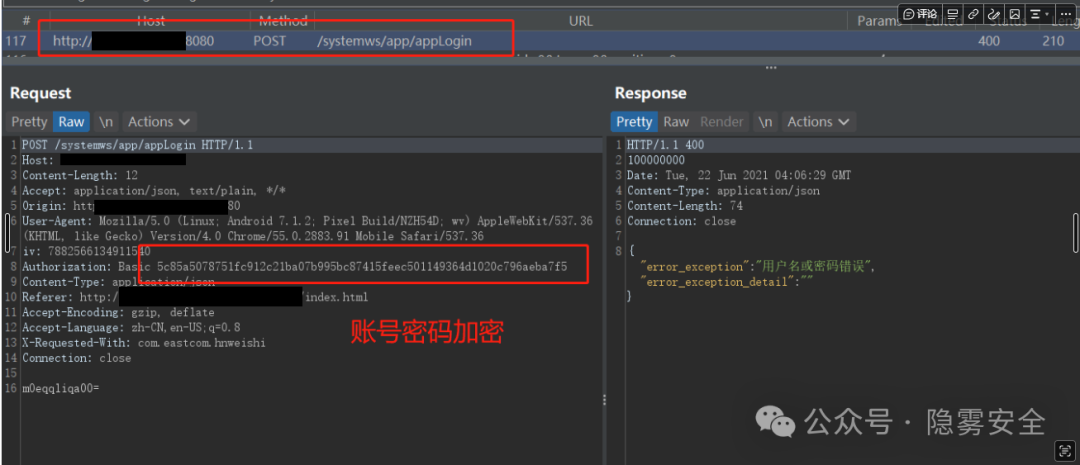Select the Request Raw tab
Viewport: 1080px width, 465px height.
point(71,122)
